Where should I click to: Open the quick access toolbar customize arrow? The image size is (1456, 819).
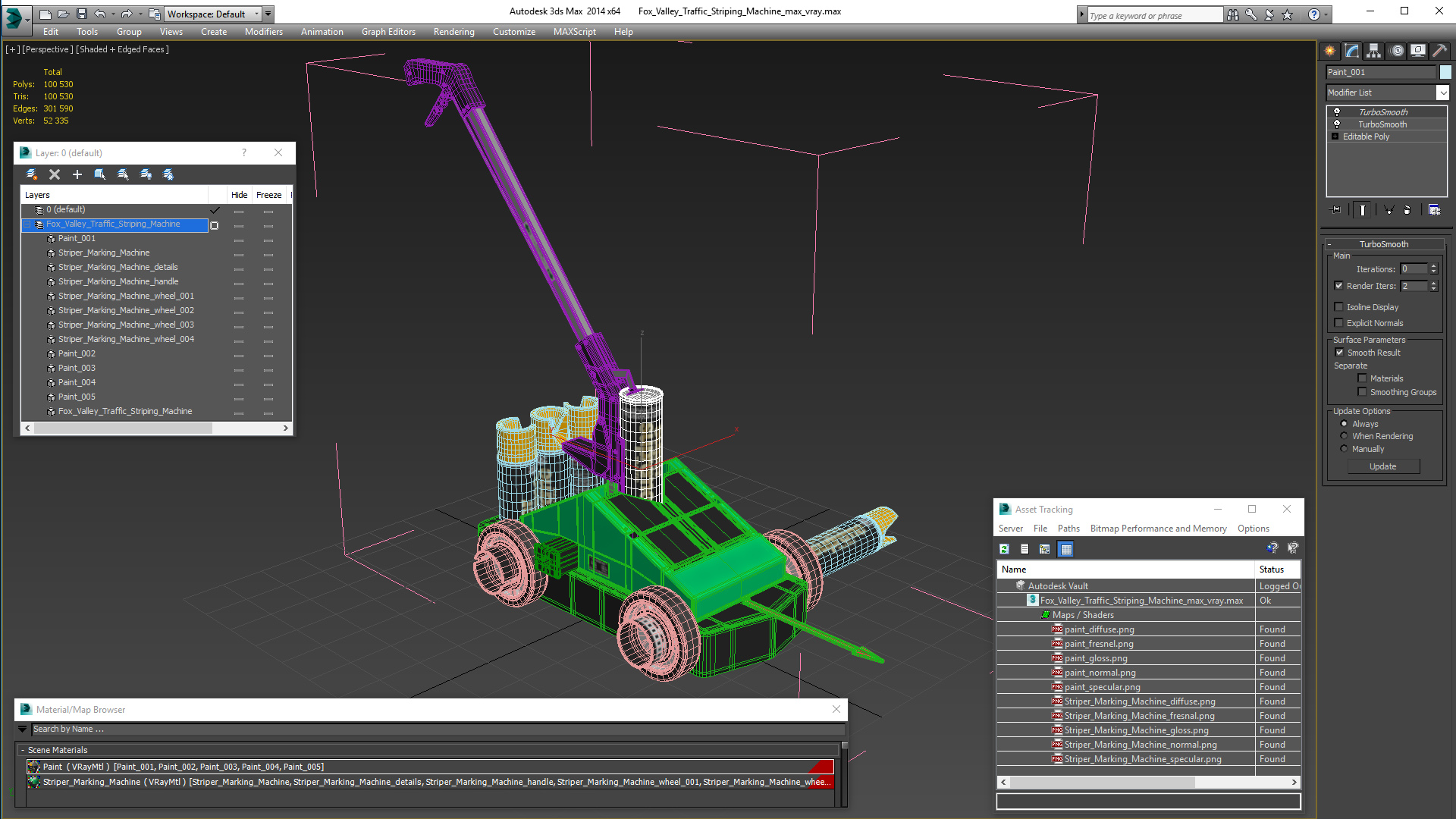268,14
